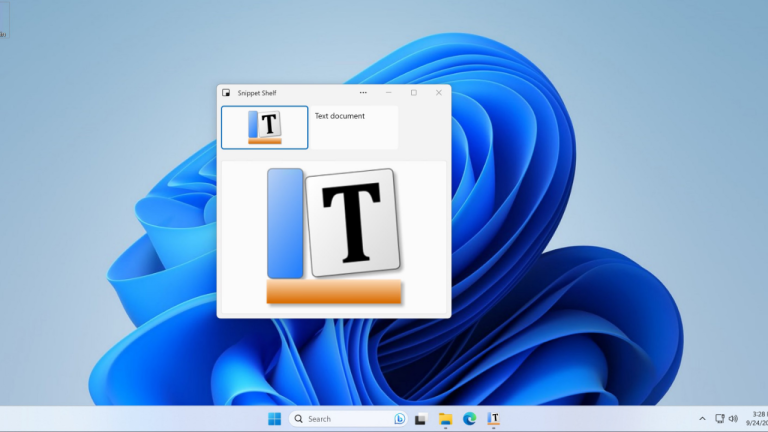Screen dimensions: 768x432
Task: Maximize the Snippet Shelf window
Action: tap(414, 93)
